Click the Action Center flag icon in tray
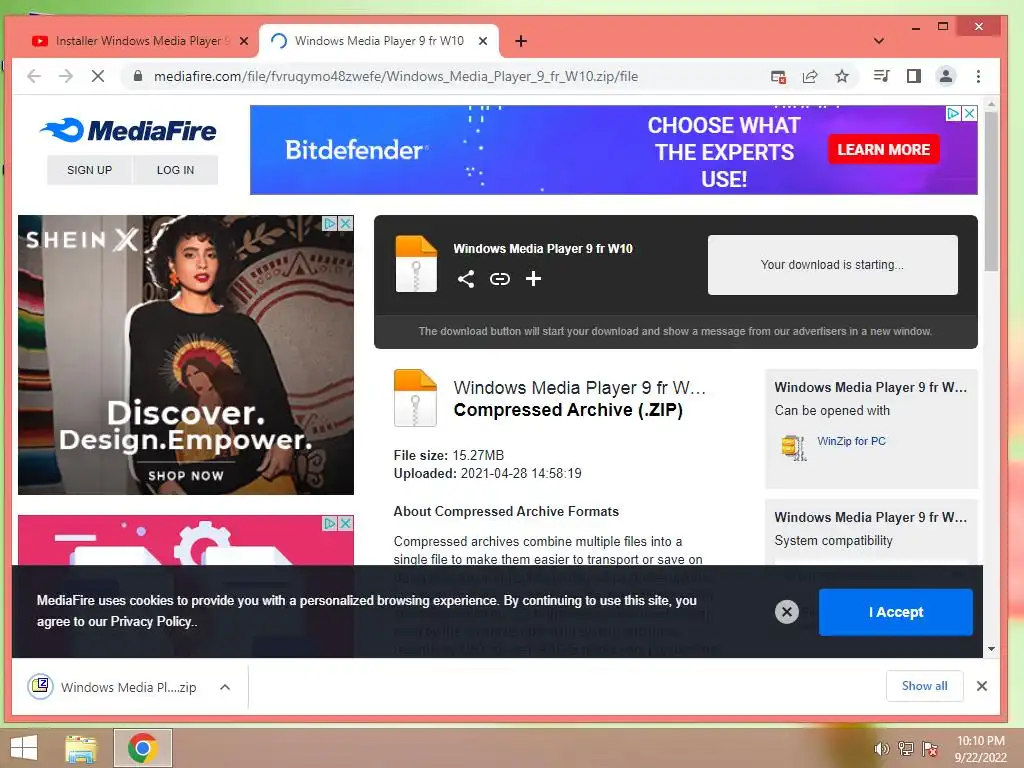 (x=930, y=748)
